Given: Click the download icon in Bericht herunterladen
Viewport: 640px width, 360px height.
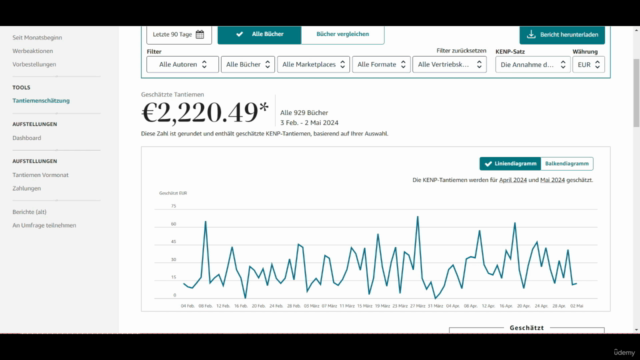Looking at the screenshot, I should tap(531, 34).
